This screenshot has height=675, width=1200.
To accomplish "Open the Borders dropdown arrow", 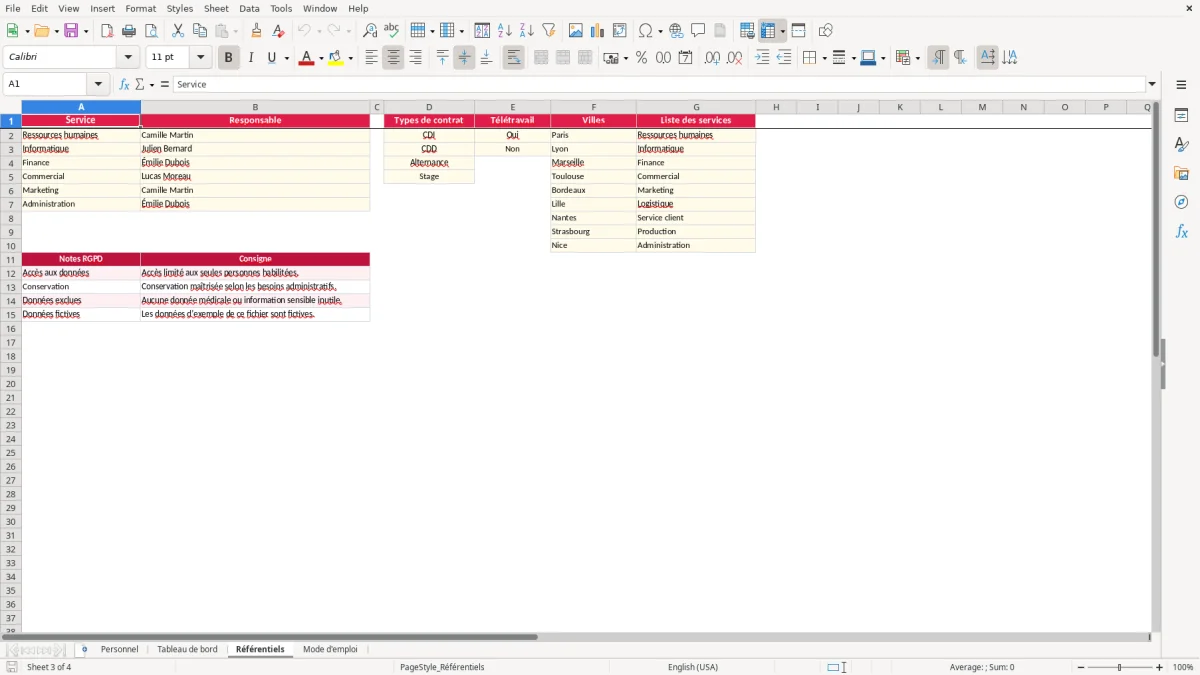I will pos(823,58).
